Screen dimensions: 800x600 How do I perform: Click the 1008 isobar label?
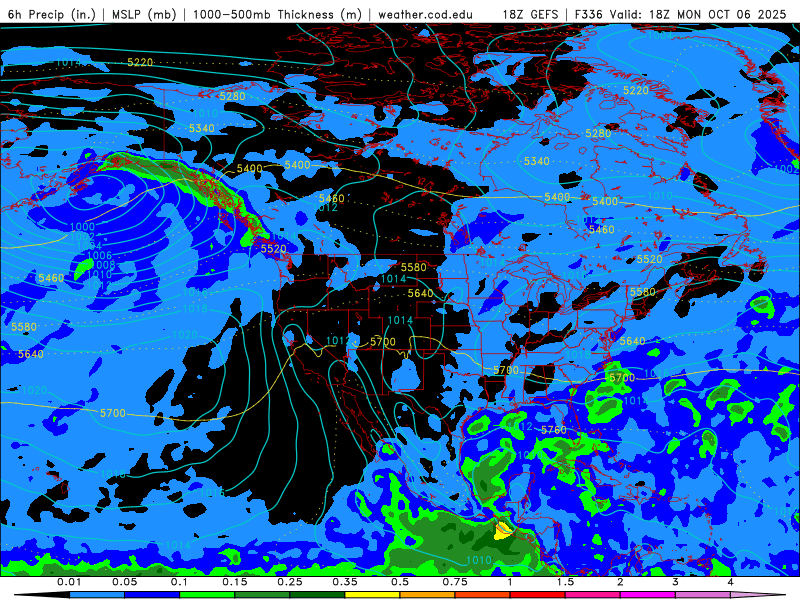click(x=105, y=265)
